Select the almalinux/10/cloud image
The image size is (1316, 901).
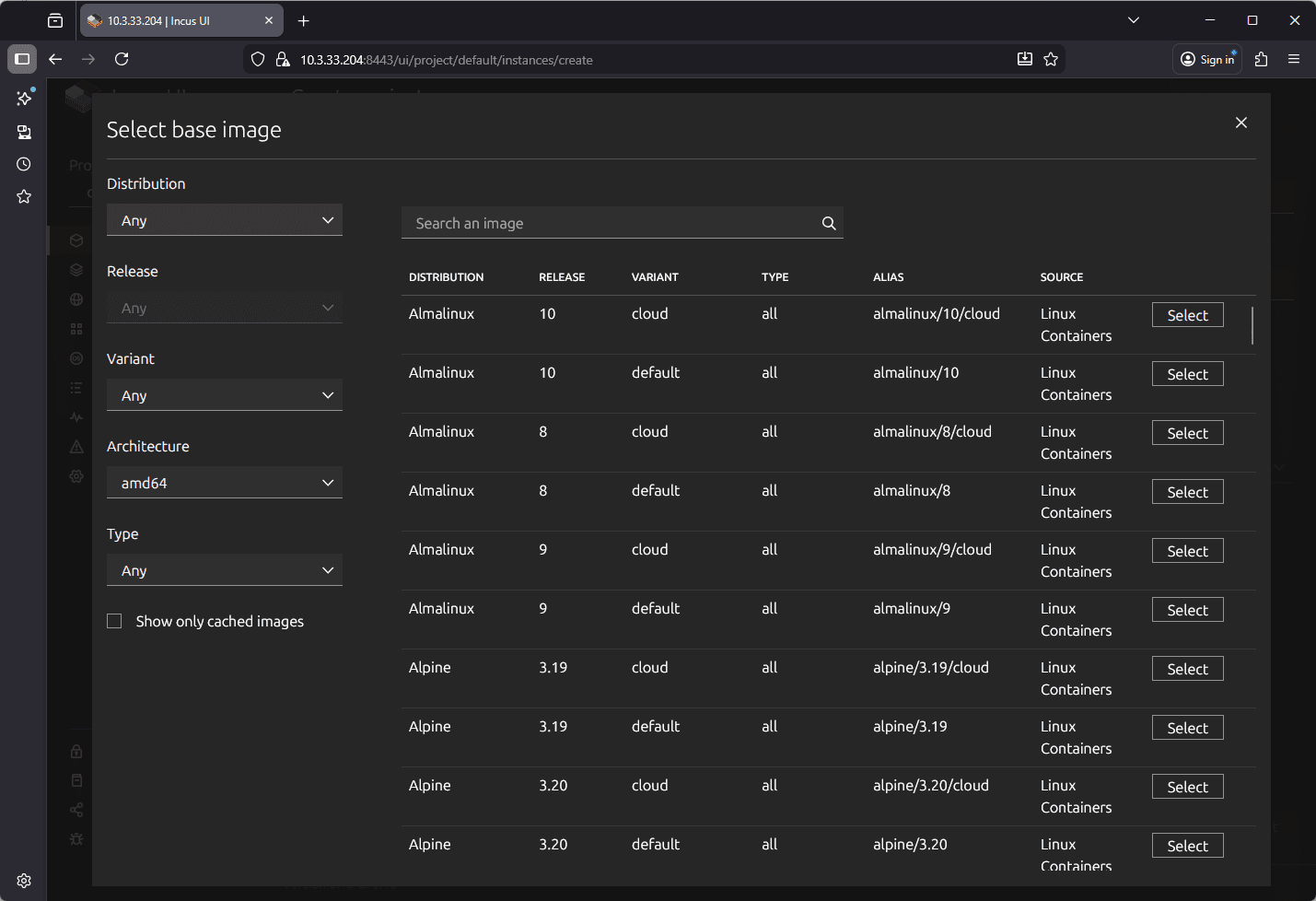[x=1187, y=314]
